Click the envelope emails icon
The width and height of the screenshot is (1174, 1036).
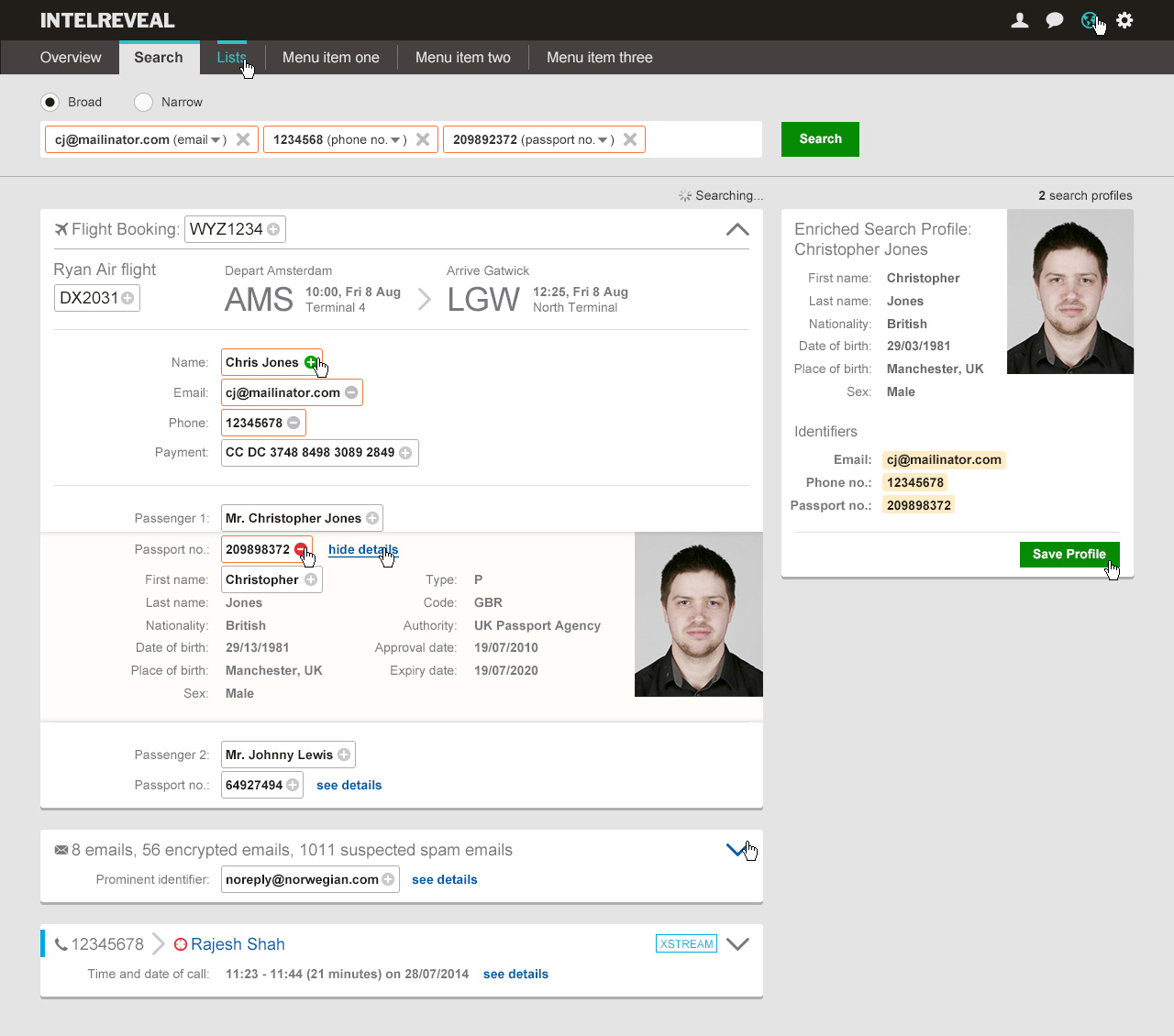tap(61, 850)
